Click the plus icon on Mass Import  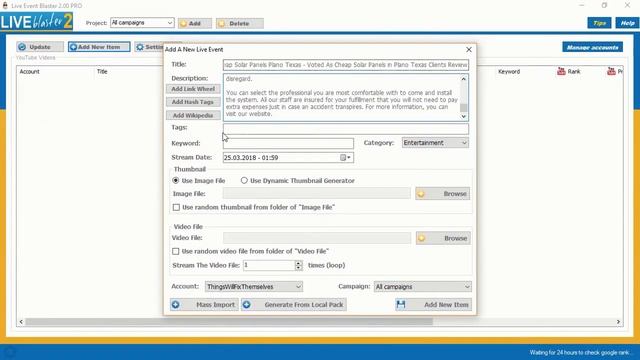click(x=176, y=304)
